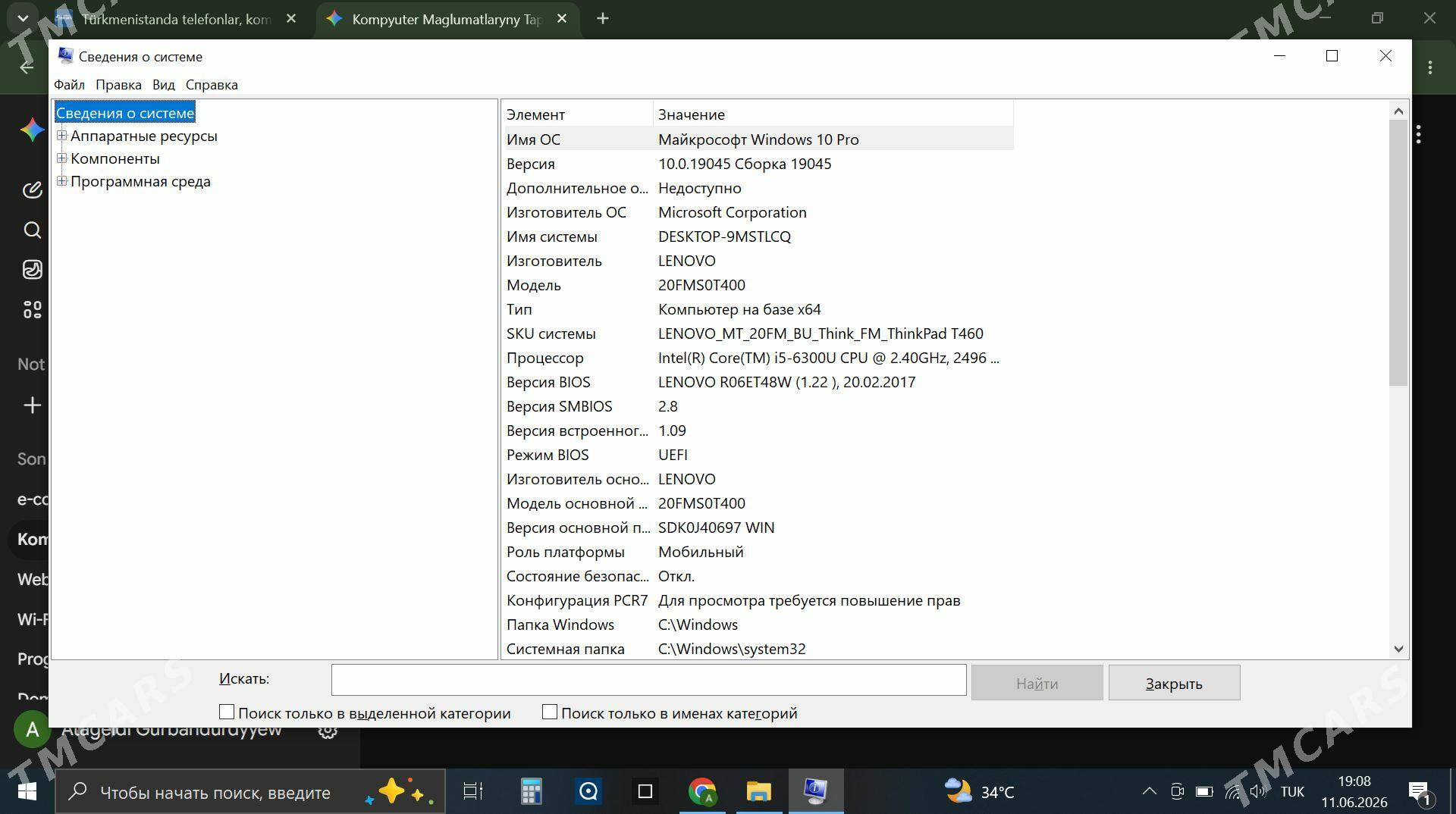Focus the 'Искать' search input field
This screenshot has width=1456, height=814.
[648, 680]
